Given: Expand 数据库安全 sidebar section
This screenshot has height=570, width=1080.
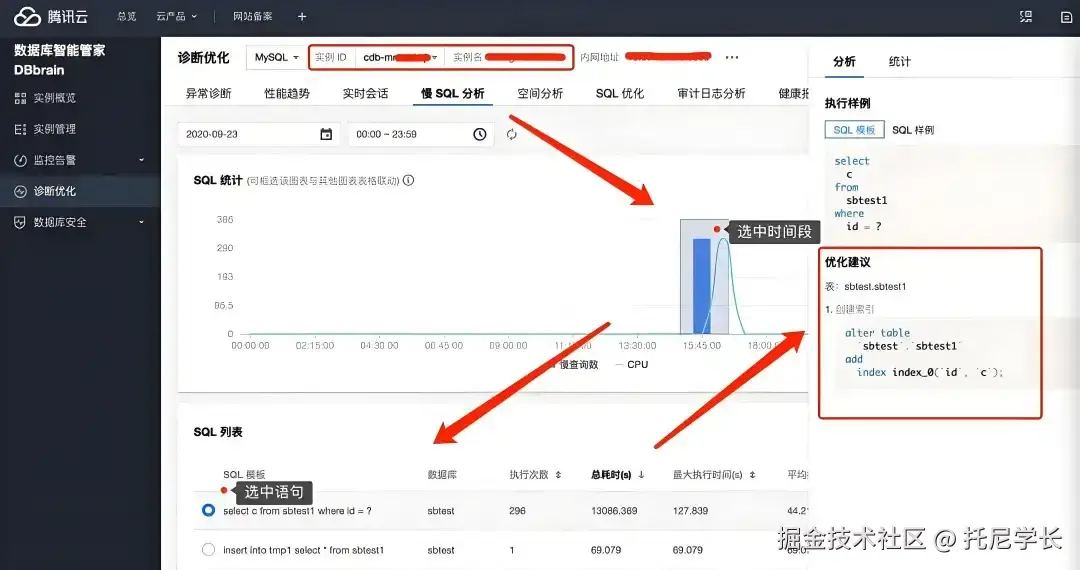Looking at the screenshot, I should (x=141, y=222).
